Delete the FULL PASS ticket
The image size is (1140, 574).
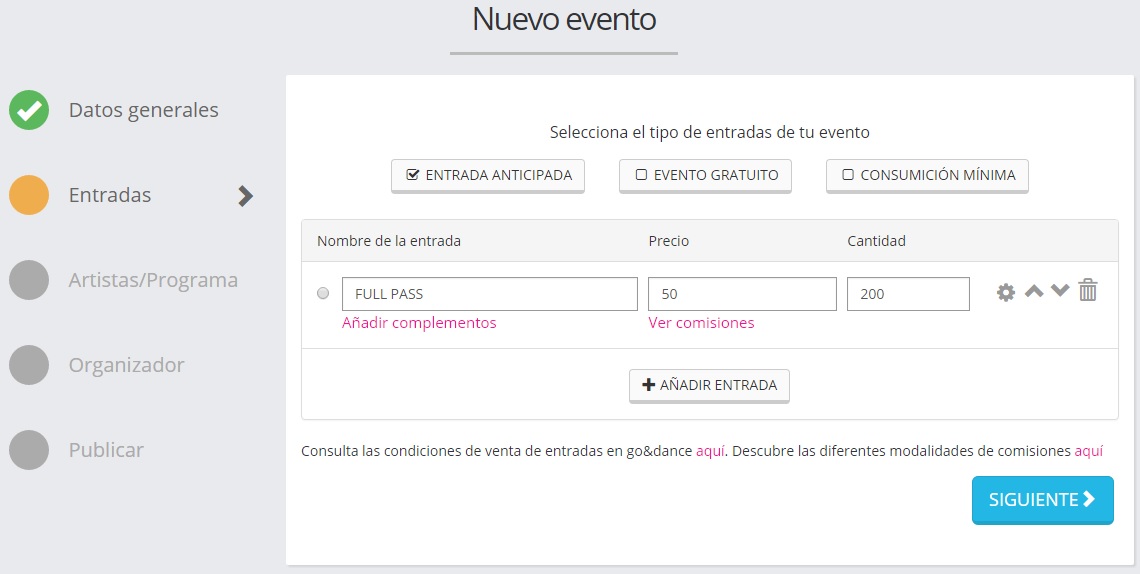click(x=1088, y=291)
